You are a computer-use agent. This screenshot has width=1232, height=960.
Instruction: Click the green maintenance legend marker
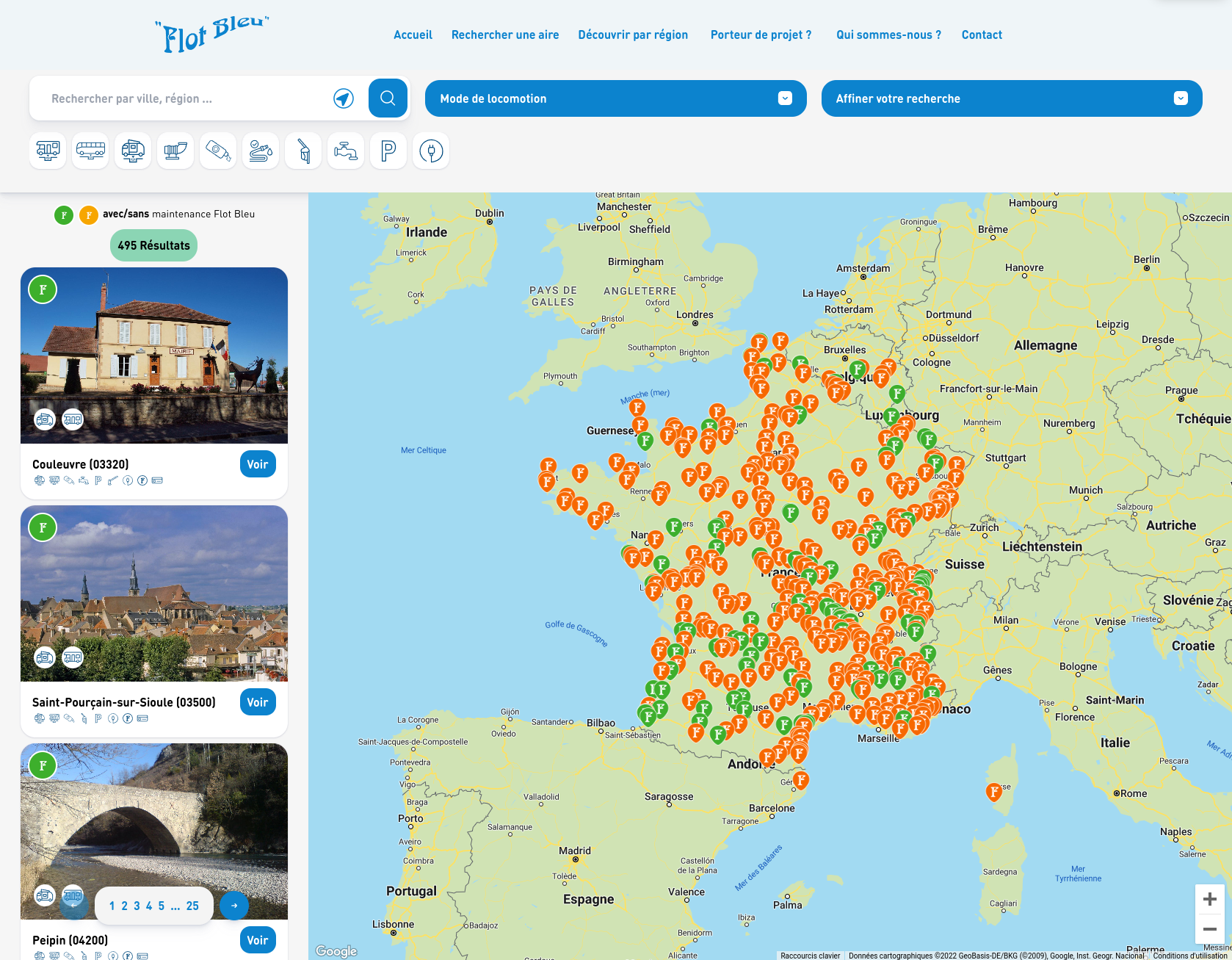click(64, 215)
